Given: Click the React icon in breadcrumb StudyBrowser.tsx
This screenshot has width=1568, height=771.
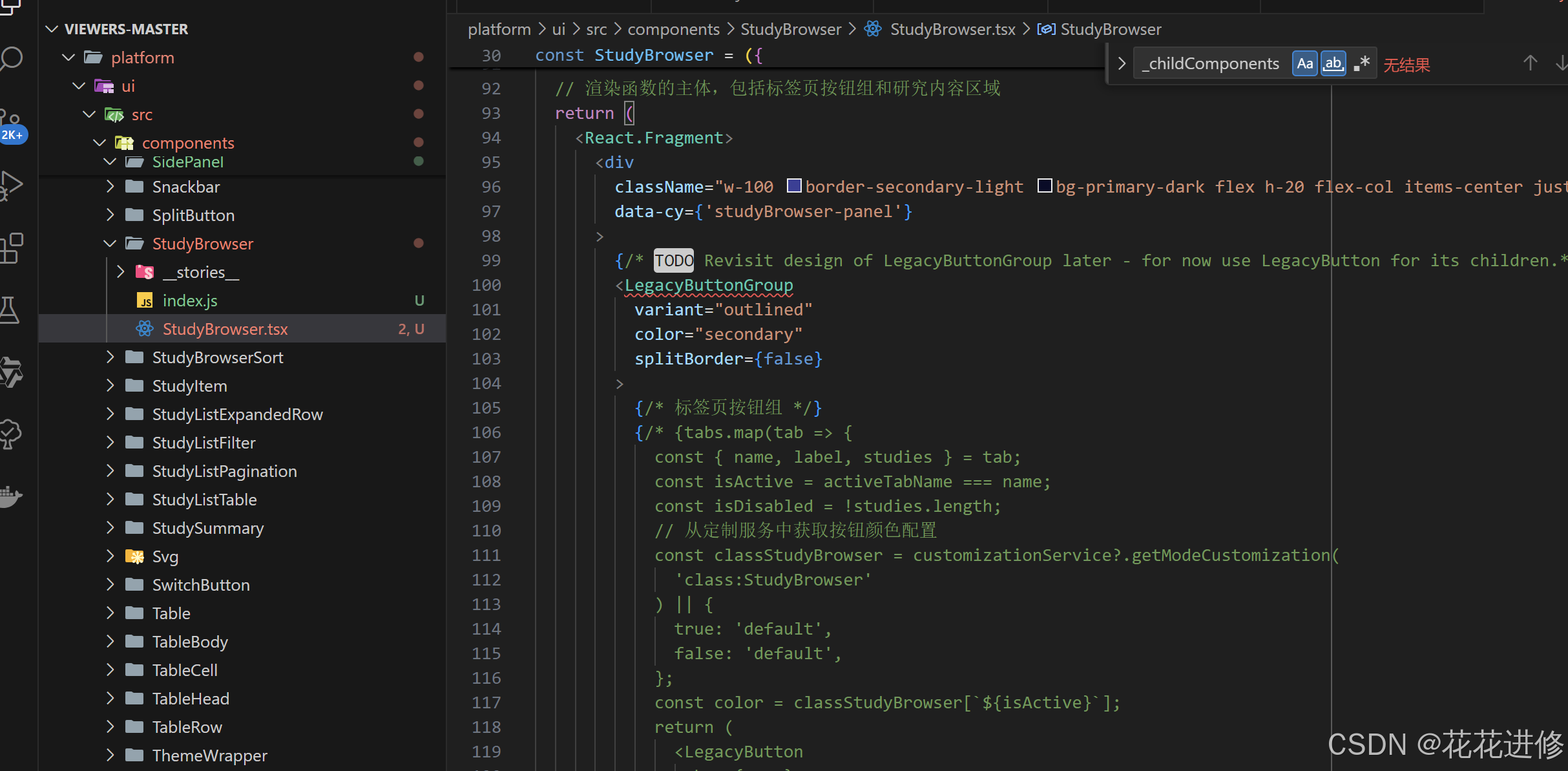Looking at the screenshot, I should (x=873, y=29).
